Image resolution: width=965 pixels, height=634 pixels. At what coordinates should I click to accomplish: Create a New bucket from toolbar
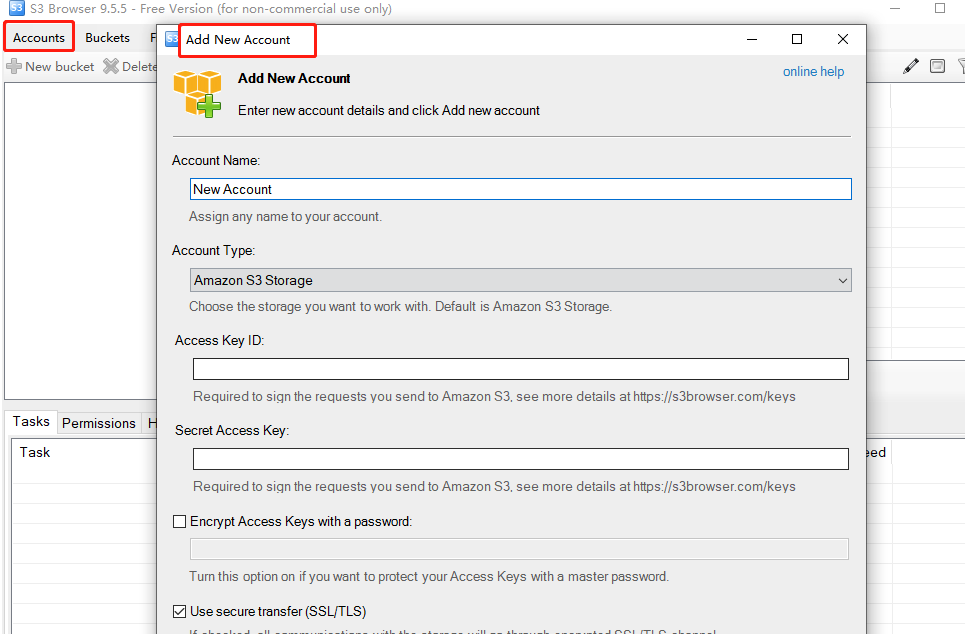50,66
